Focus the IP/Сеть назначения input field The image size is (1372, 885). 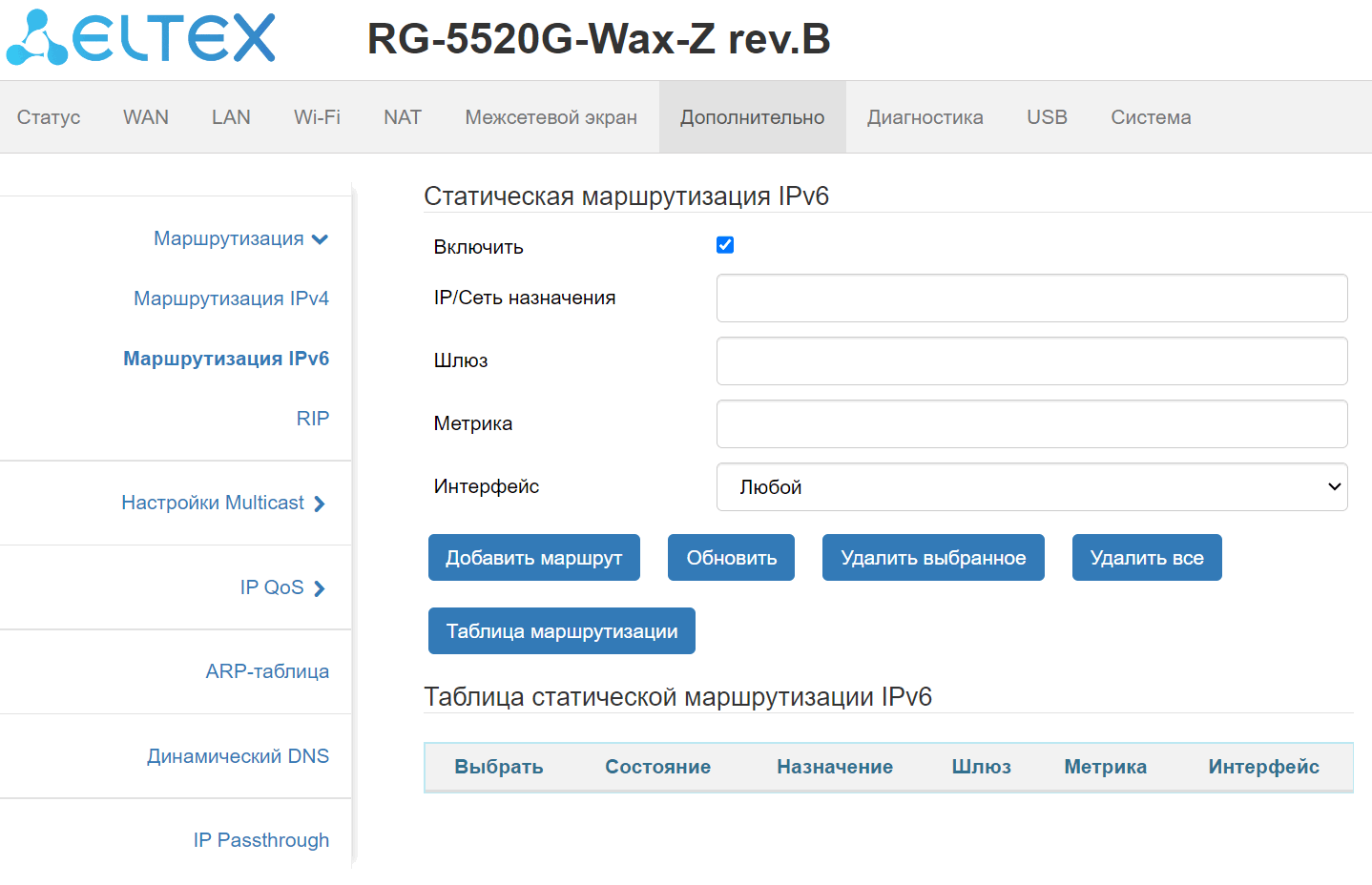pos(1031,298)
